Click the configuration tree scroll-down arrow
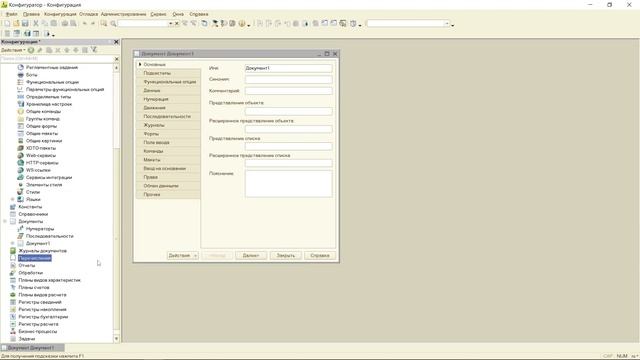The height and width of the screenshot is (360, 640). click(116, 338)
